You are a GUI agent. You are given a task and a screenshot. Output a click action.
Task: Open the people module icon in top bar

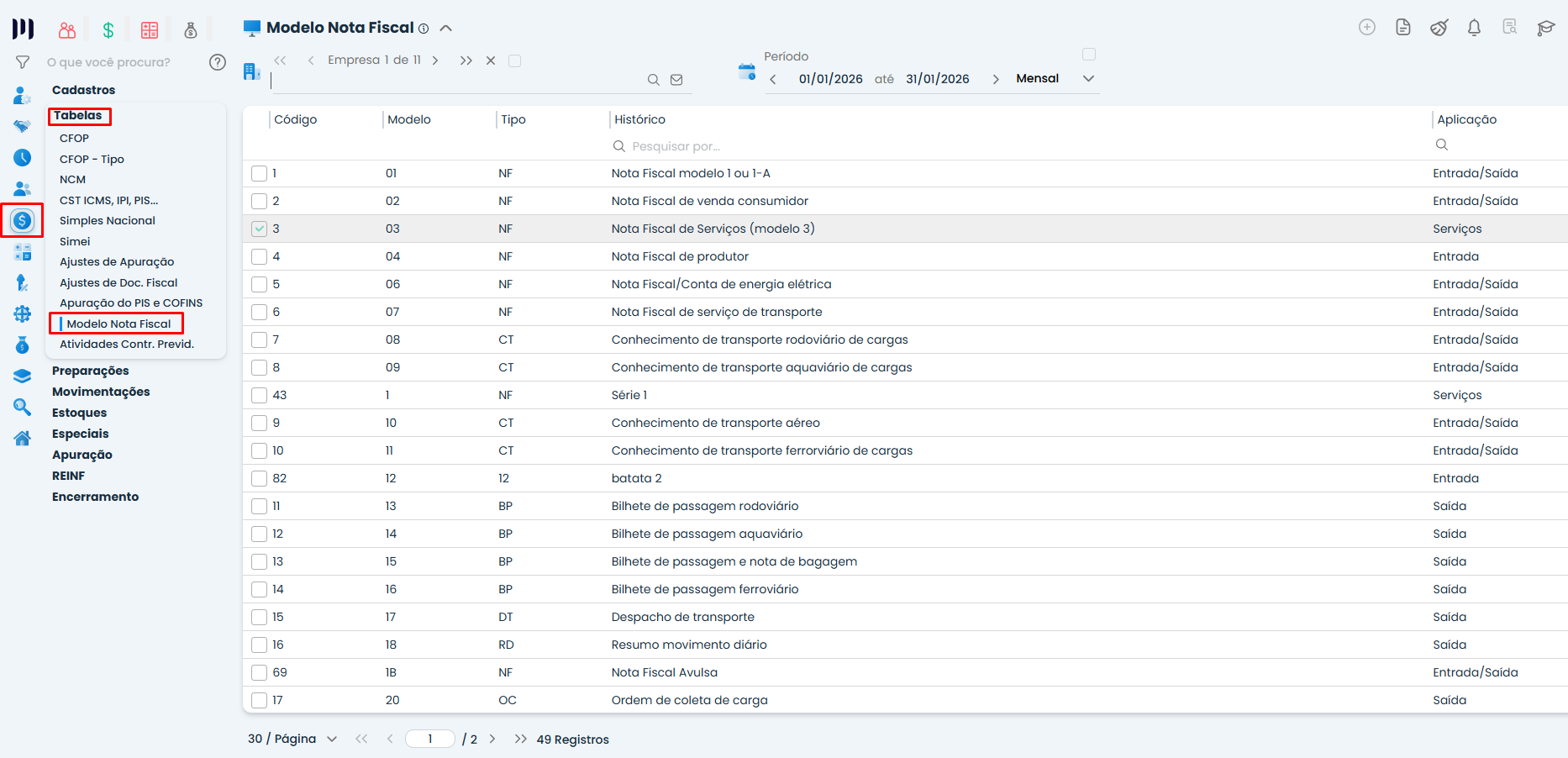click(67, 30)
